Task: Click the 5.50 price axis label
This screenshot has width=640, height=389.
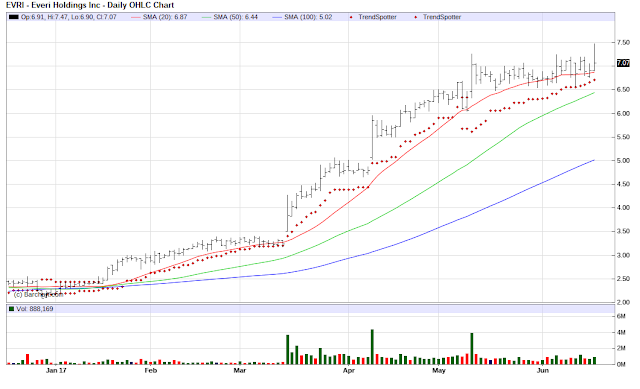Action: 623,137
